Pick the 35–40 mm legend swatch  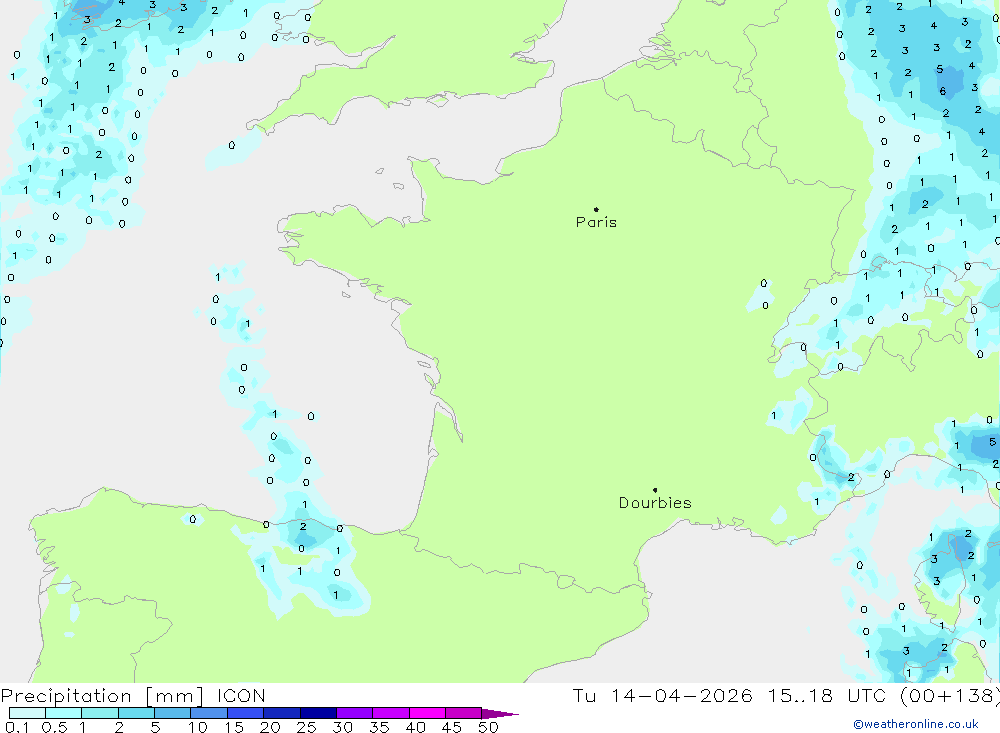pyautogui.click(x=391, y=713)
